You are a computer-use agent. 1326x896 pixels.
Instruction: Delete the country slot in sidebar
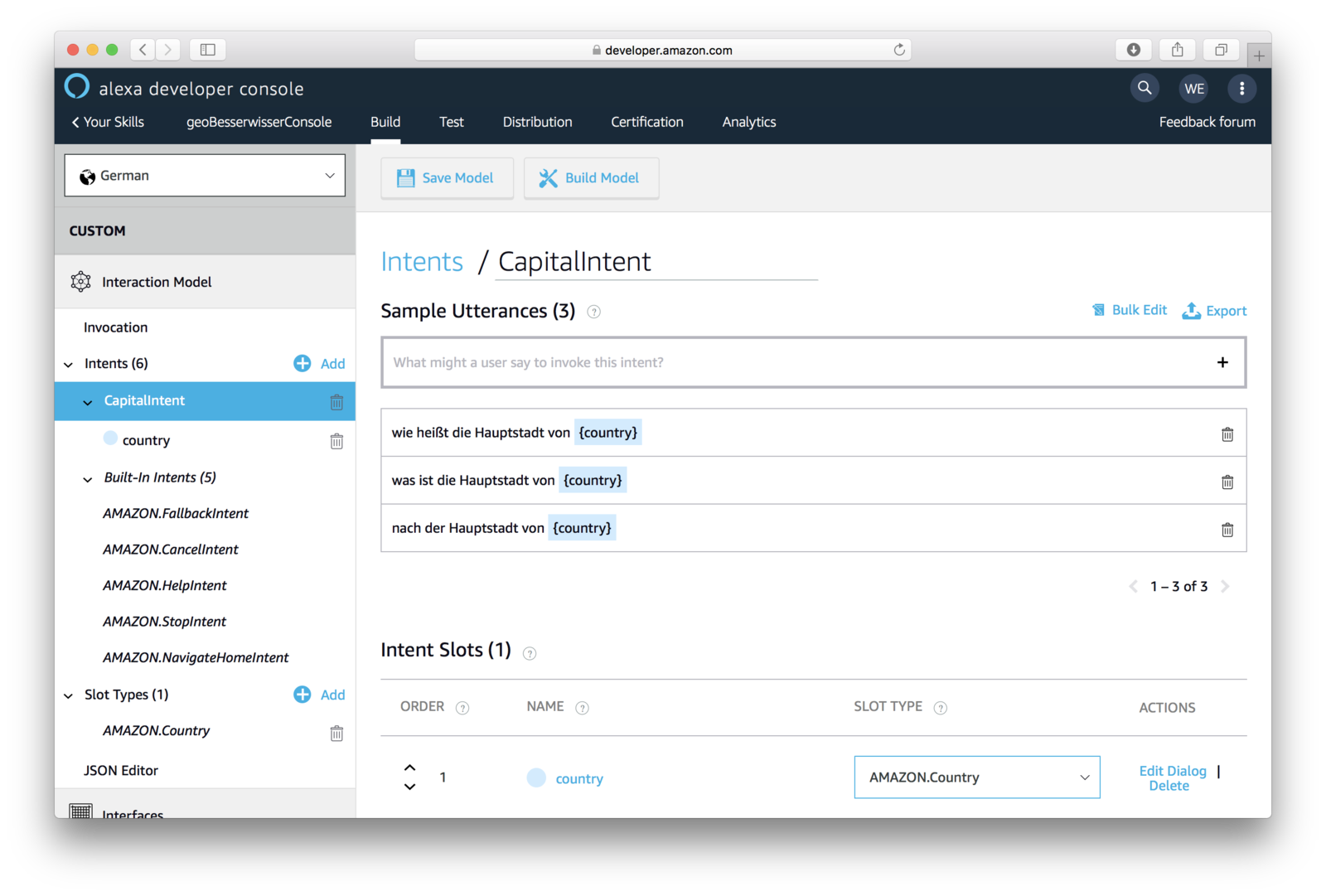336,441
